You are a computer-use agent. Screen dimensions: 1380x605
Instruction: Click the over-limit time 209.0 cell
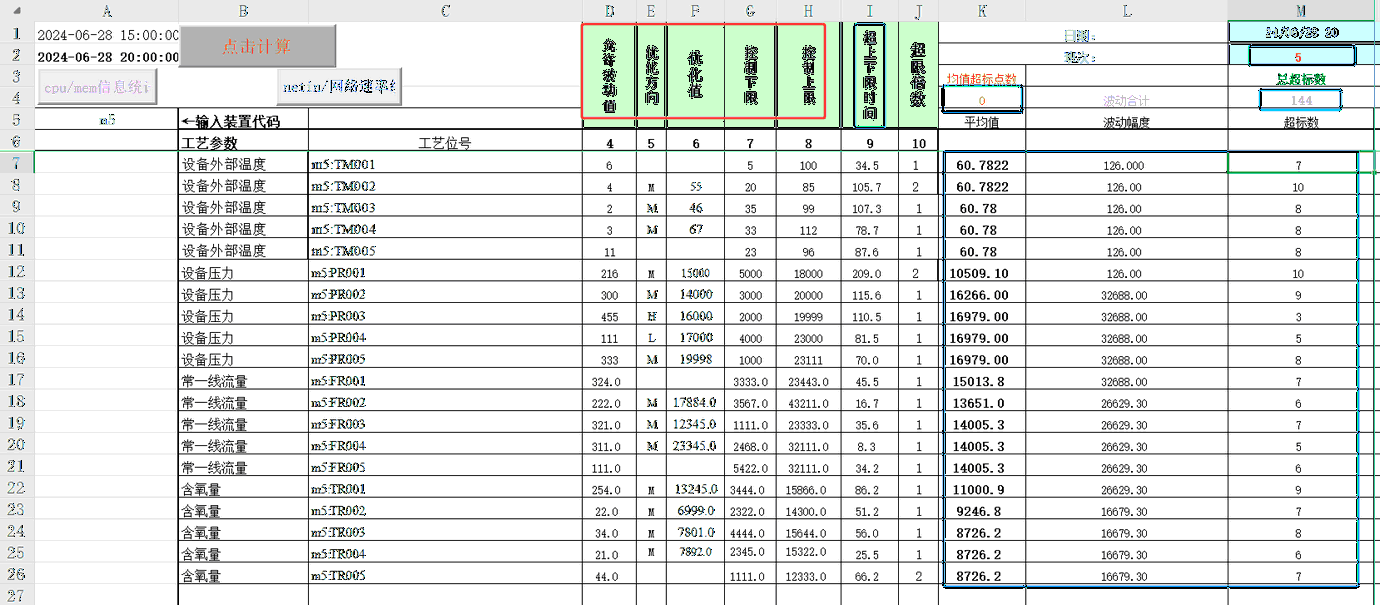(869, 272)
